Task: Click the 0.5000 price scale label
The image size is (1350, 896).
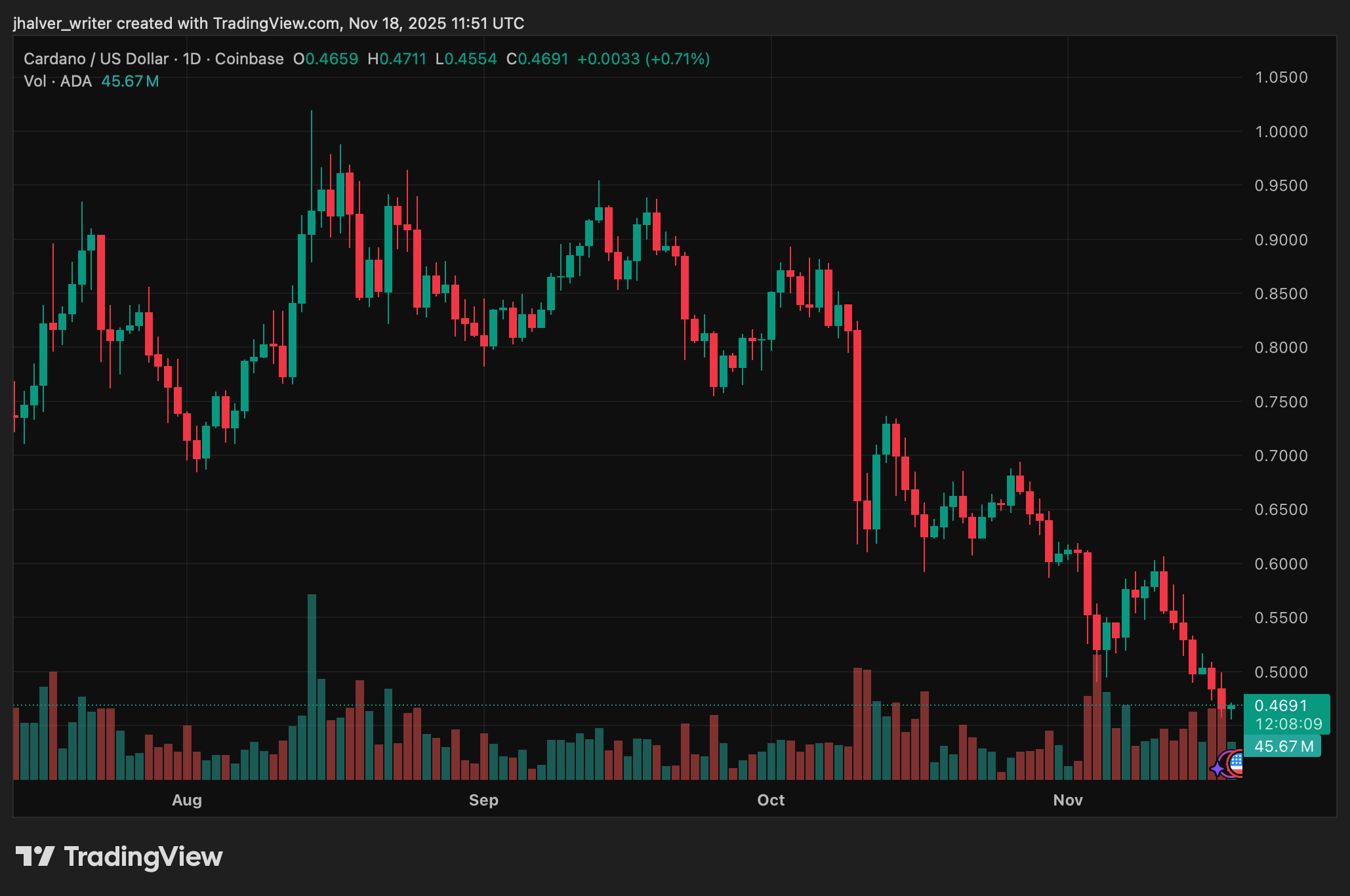Action: click(1280, 672)
